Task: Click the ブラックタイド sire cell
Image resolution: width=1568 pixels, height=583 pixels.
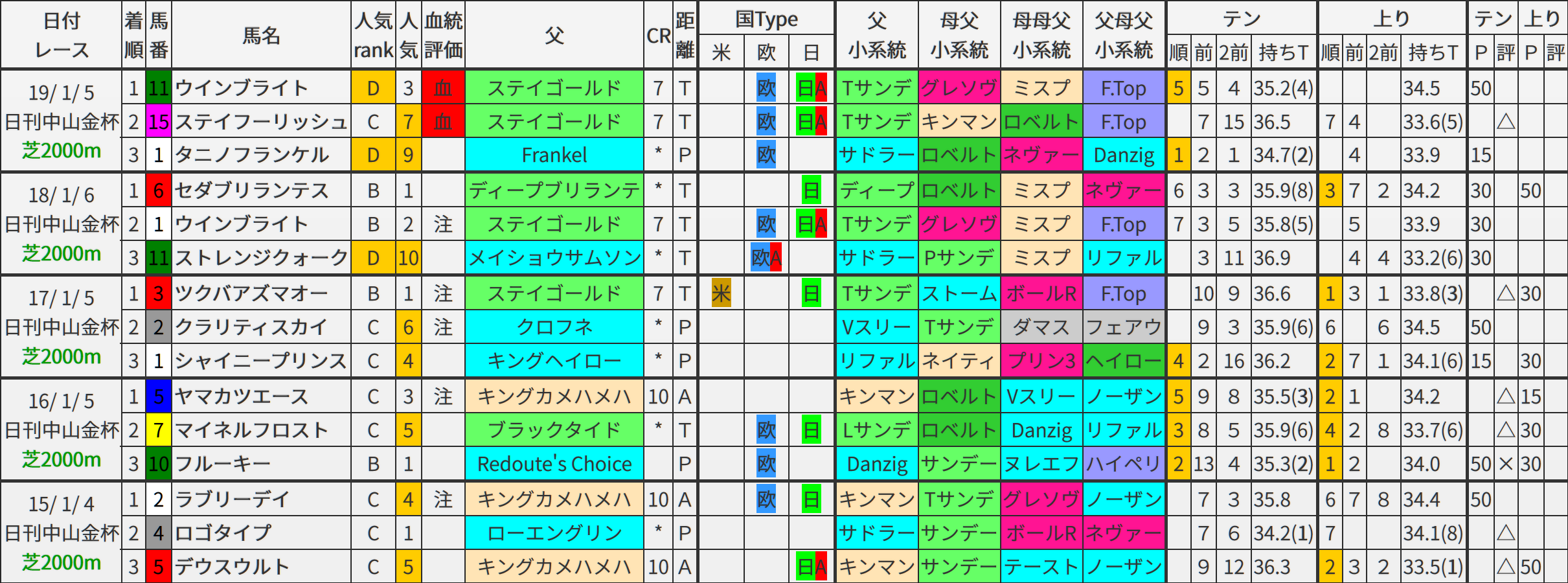Action: tap(554, 430)
